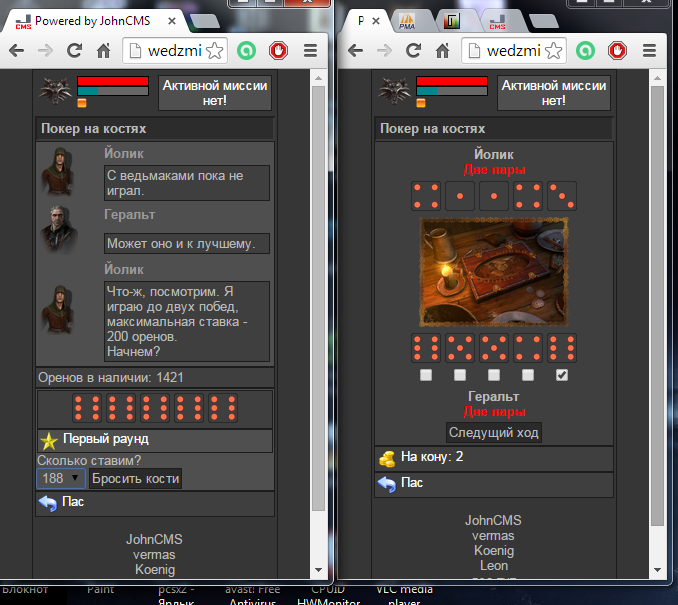The image size is (678, 605).
Task: Switch to PMA tab in right window
Action: coord(407,21)
